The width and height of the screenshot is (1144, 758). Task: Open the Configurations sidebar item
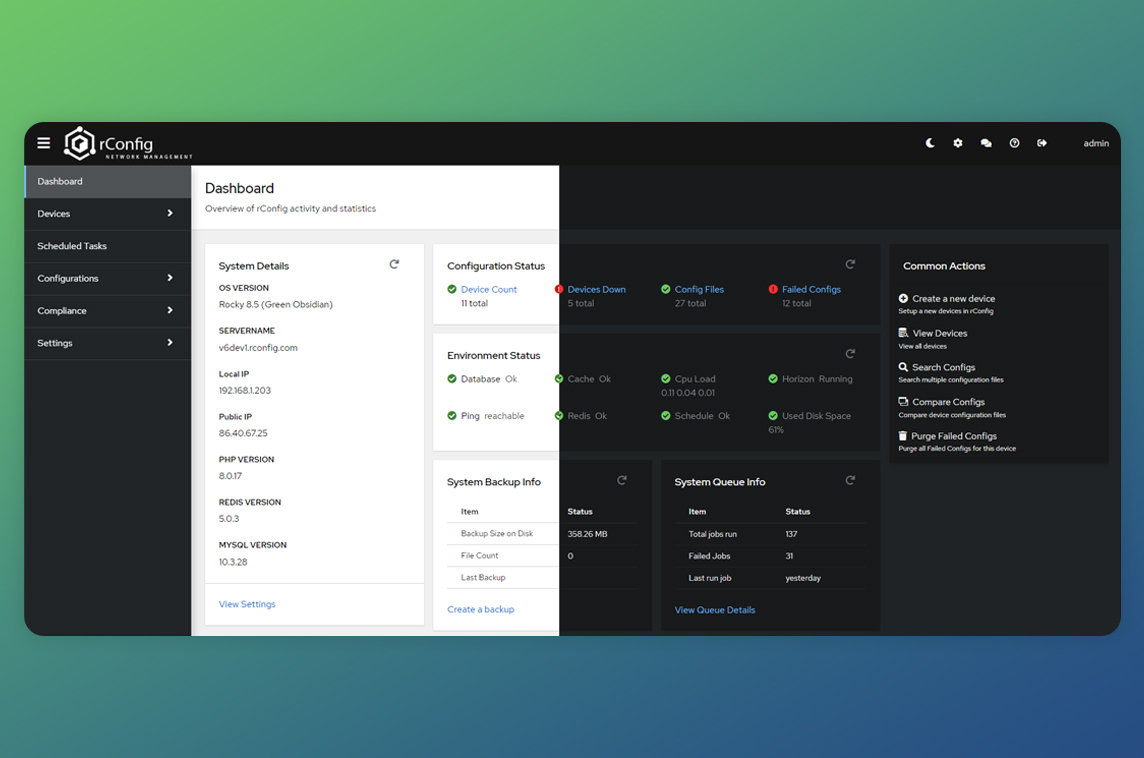tap(108, 278)
